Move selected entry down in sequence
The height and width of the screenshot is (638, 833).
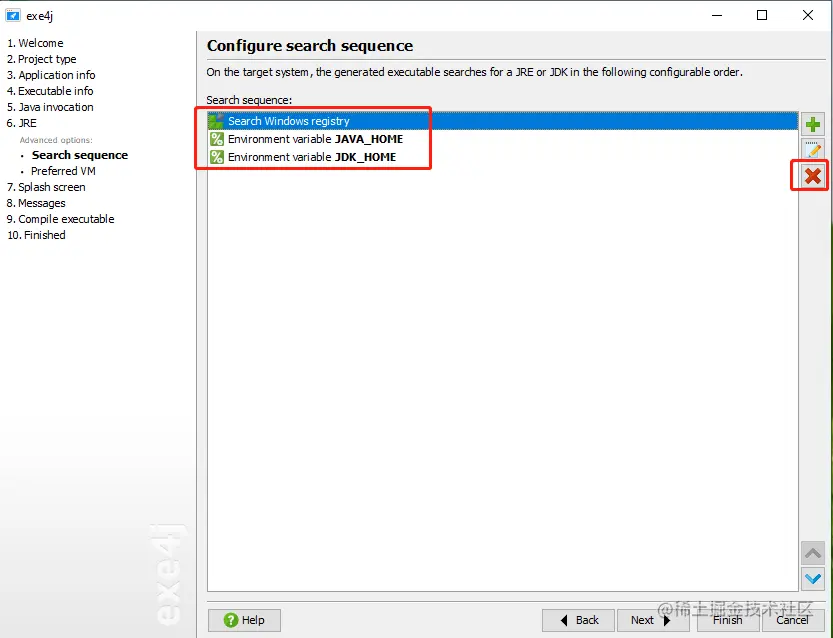coord(812,578)
